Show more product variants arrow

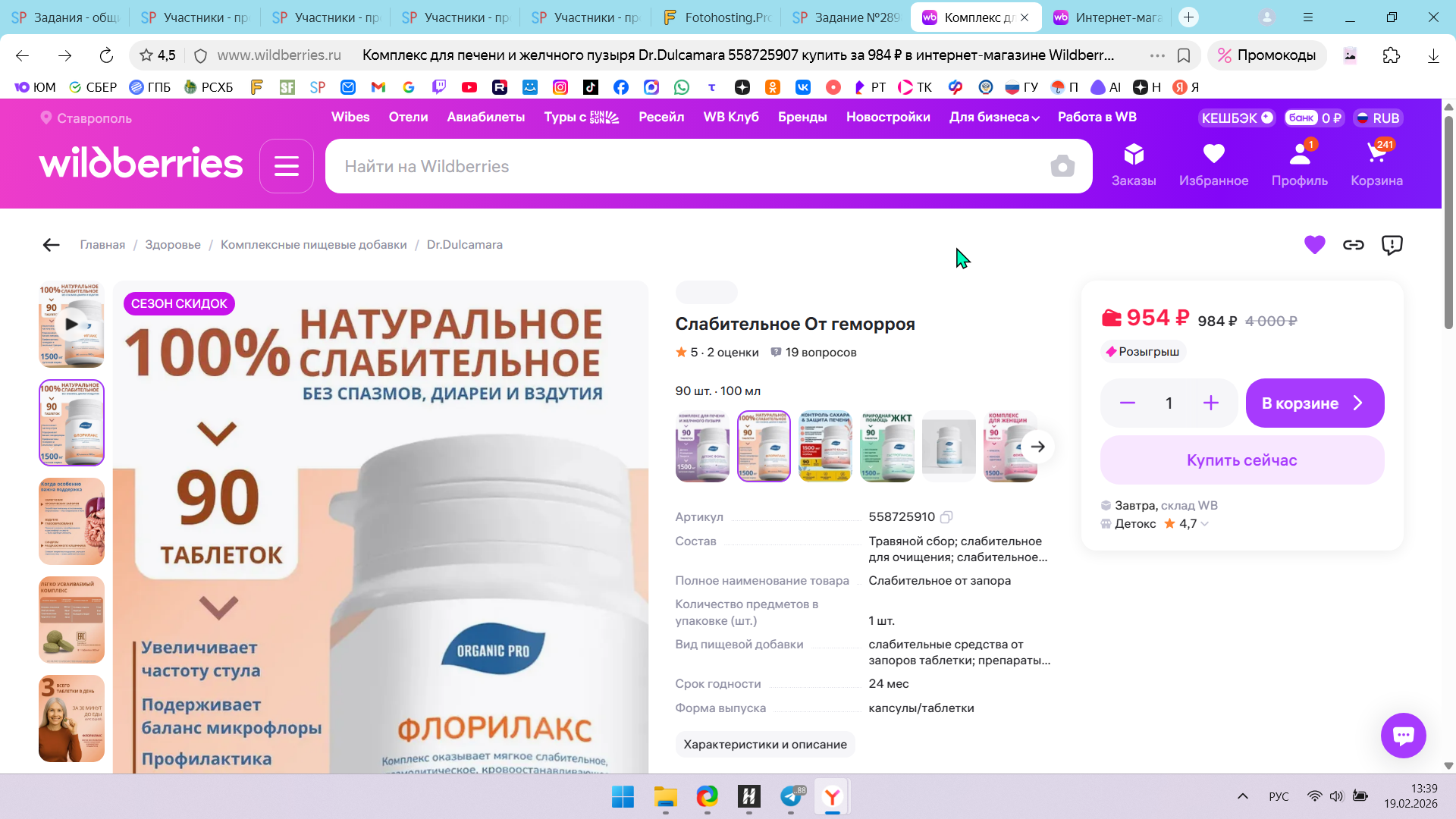[x=1037, y=447]
